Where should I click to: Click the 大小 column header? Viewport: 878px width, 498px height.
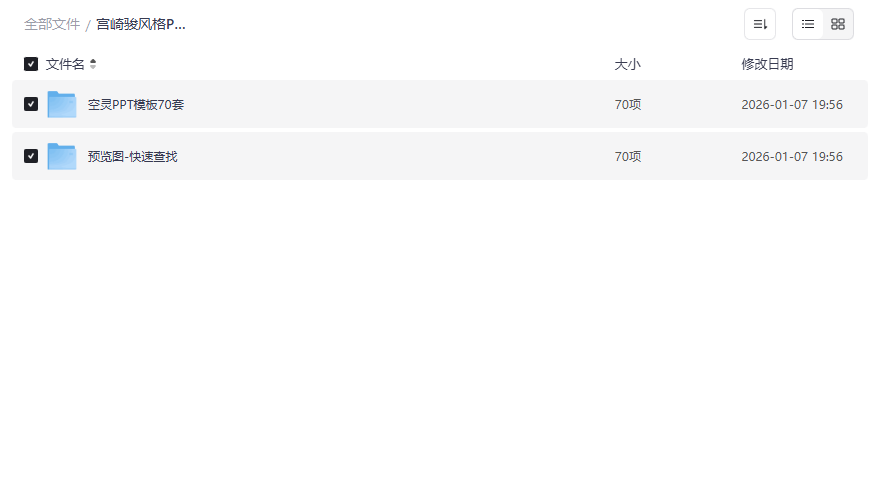(x=627, y=64)
